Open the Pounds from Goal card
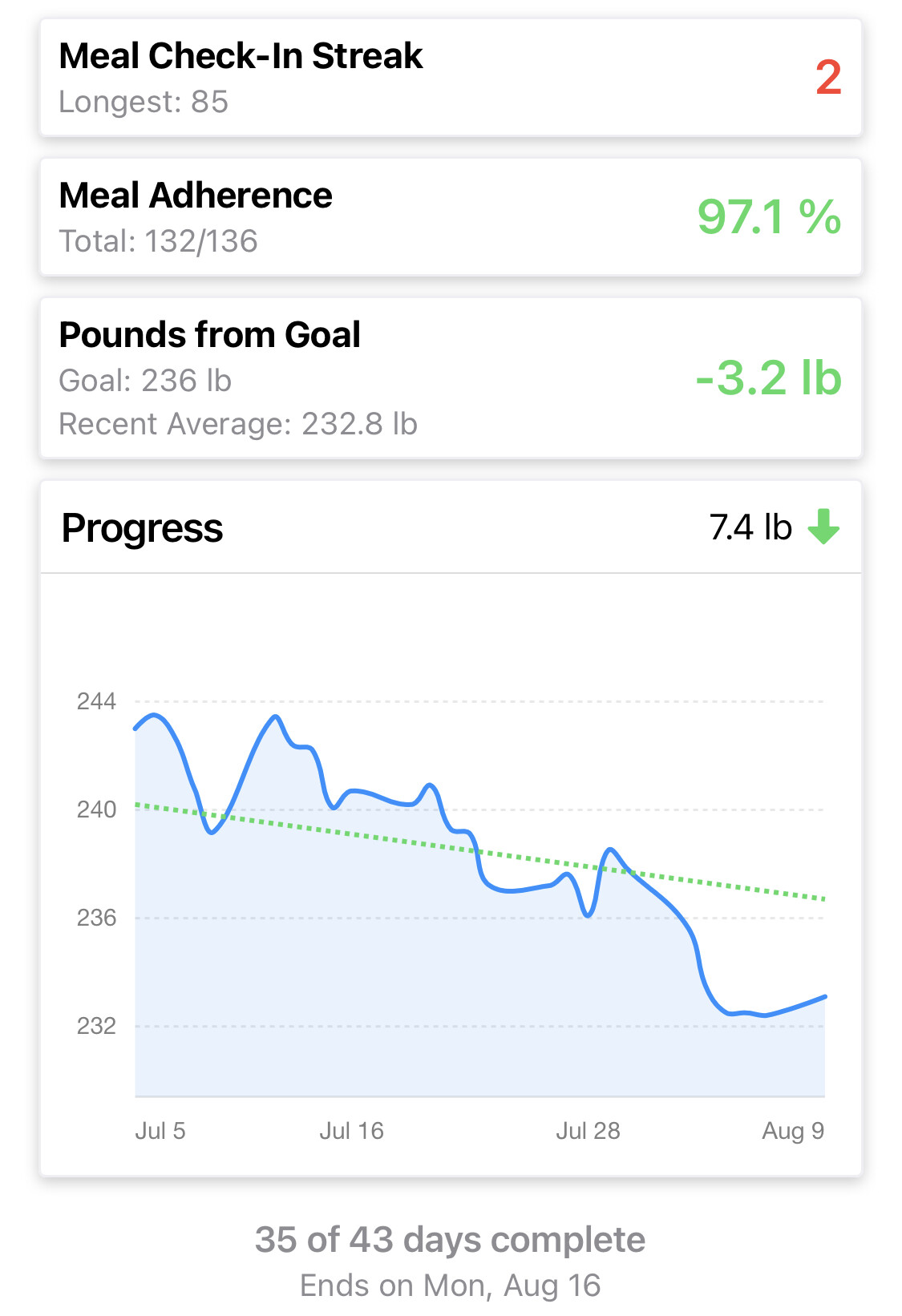This screenshot has width=902, height=1316. tap(449, 378)
